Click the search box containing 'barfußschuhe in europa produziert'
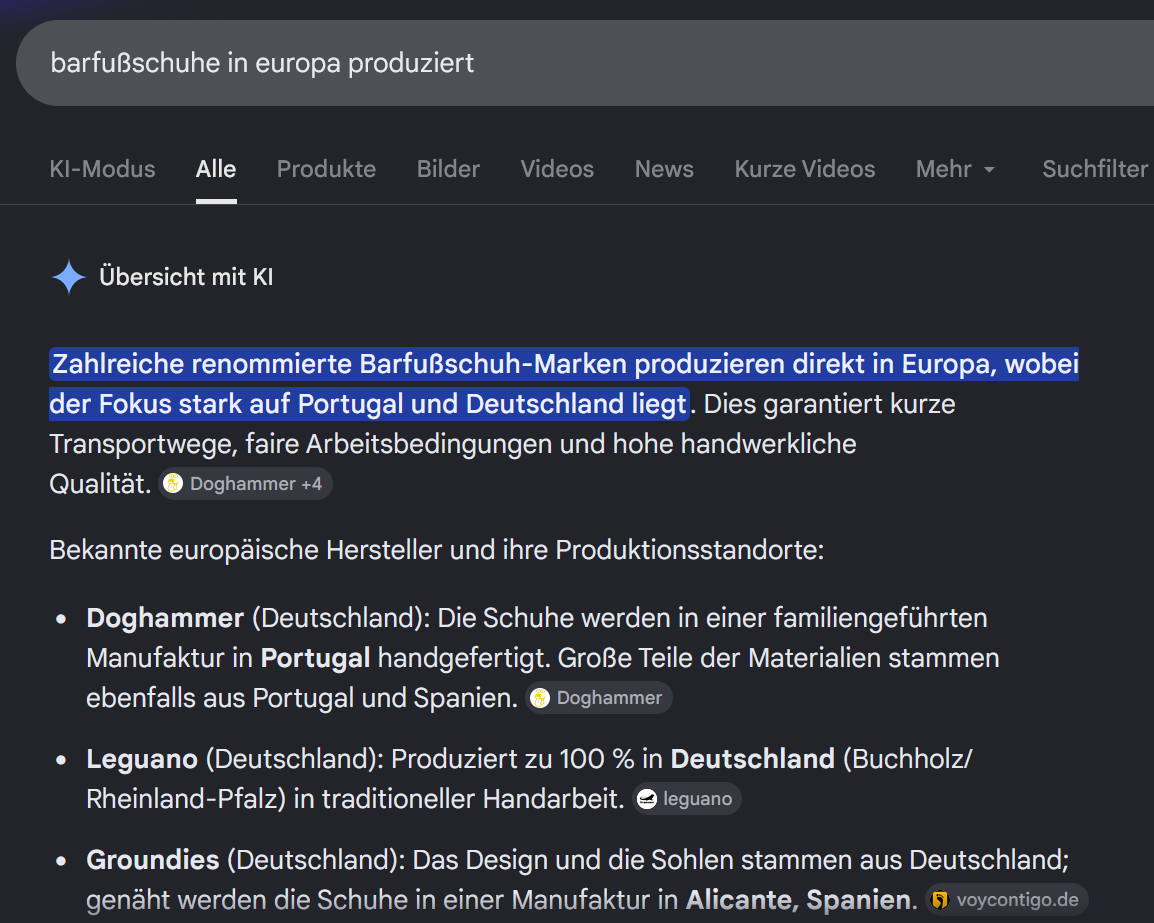 coord(585,63)
